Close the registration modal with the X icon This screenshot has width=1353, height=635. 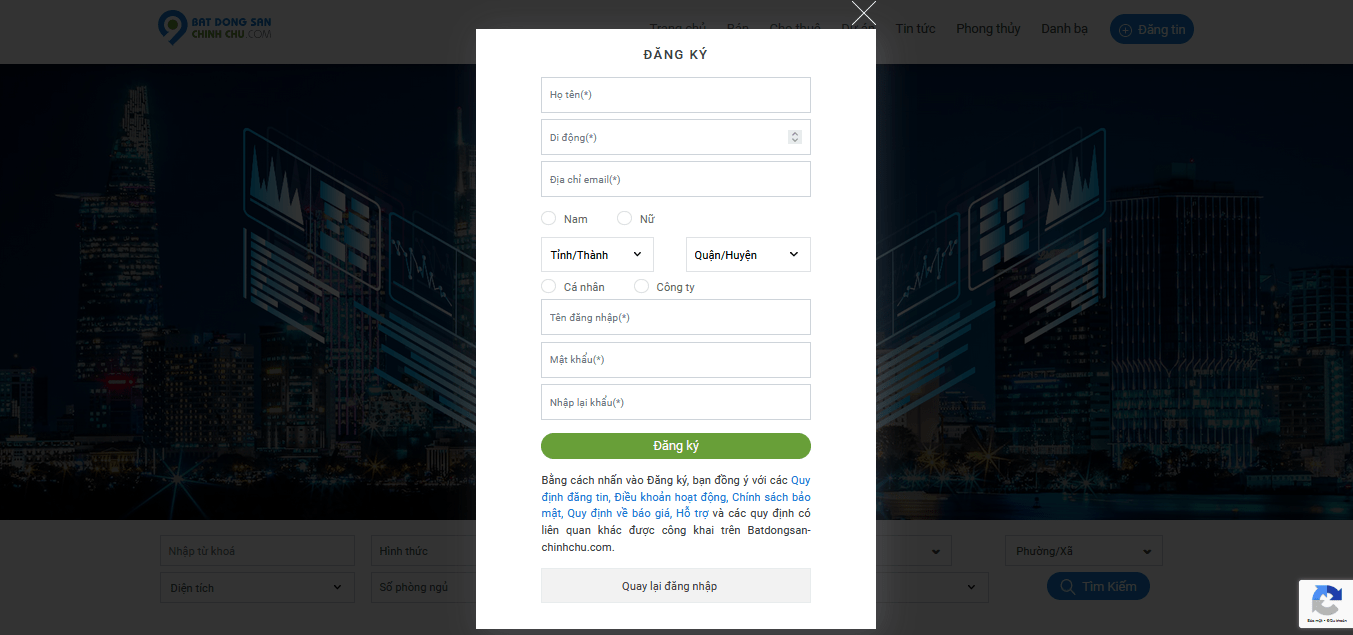click(x=864, y=12)
